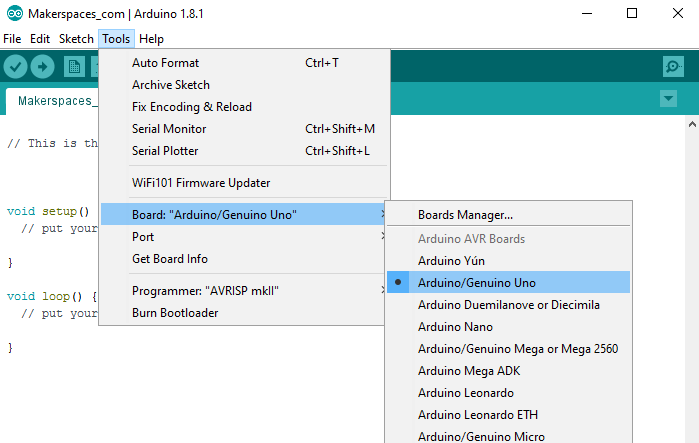The width and height of the screenshot is (699, 443).
Task: Choose Auto Format from Tools menu
Action: tap(166, 63)
